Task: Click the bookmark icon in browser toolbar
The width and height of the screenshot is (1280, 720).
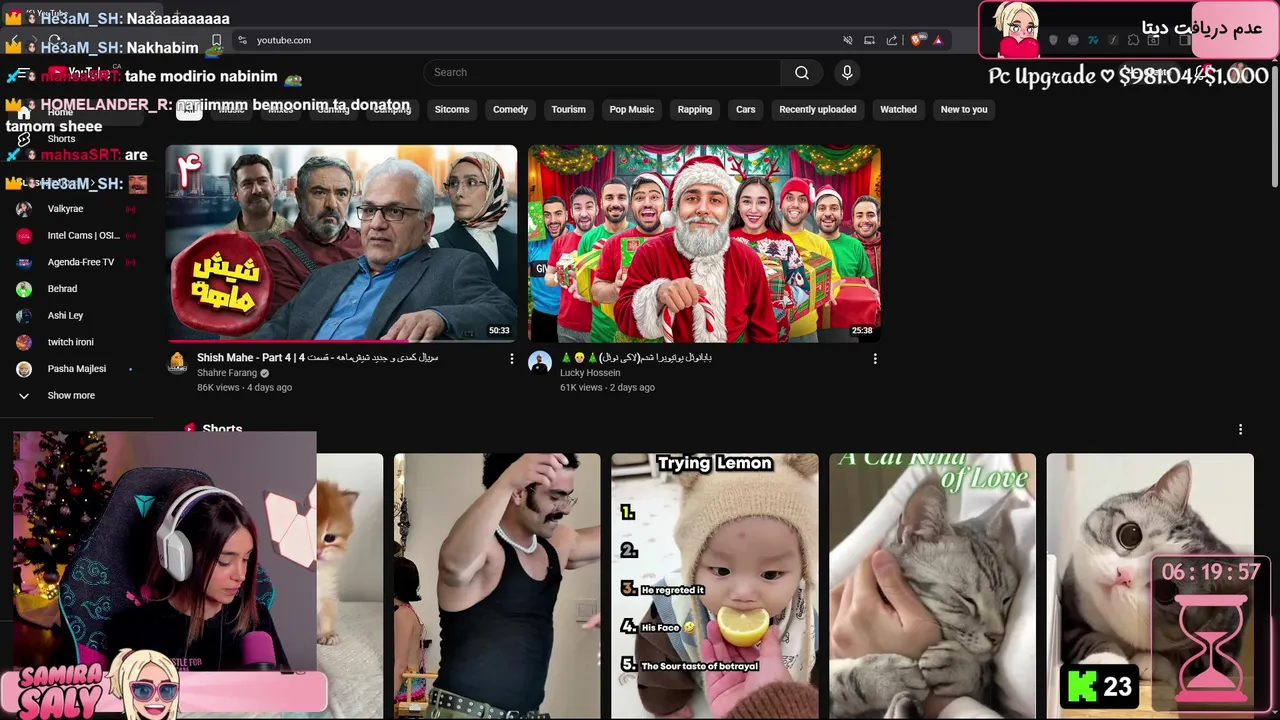Action: [x=216, y=40]
